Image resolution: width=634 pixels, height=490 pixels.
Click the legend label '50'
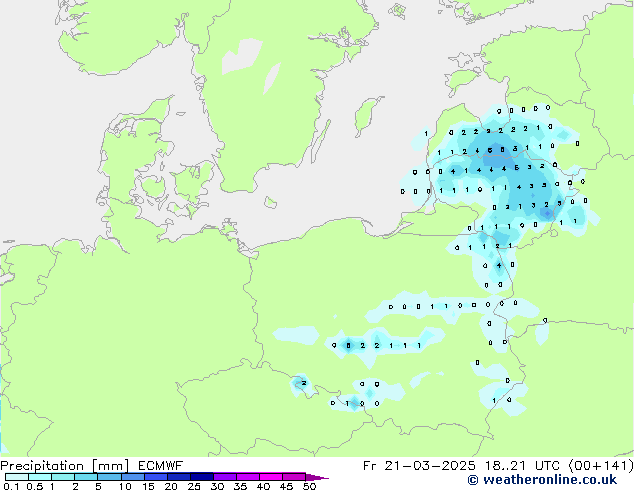(x=309, y=486)
